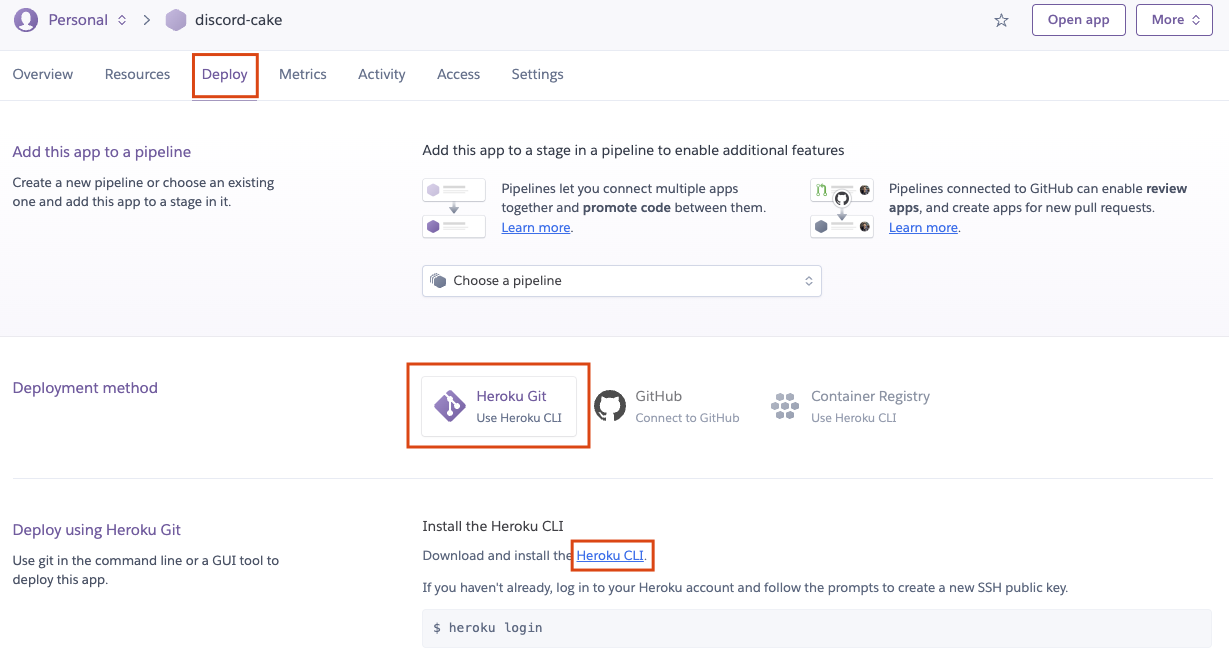Select the Deploy tab
Viewport: 1229px width, 663px height.
225,74
